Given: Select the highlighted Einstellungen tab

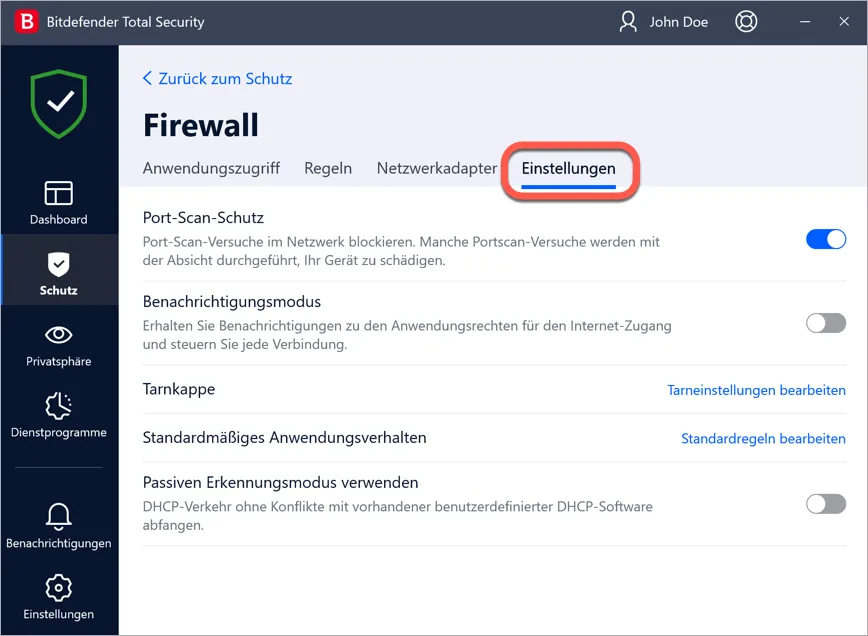Looking at the screenshot, I should point(568,168).
